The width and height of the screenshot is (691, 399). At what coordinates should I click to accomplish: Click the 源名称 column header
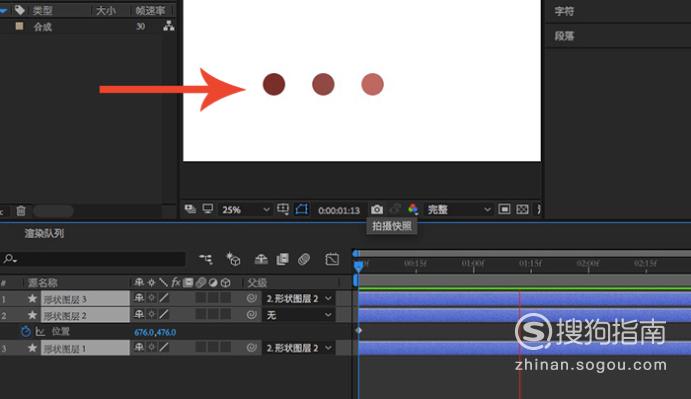pos(42,283)
